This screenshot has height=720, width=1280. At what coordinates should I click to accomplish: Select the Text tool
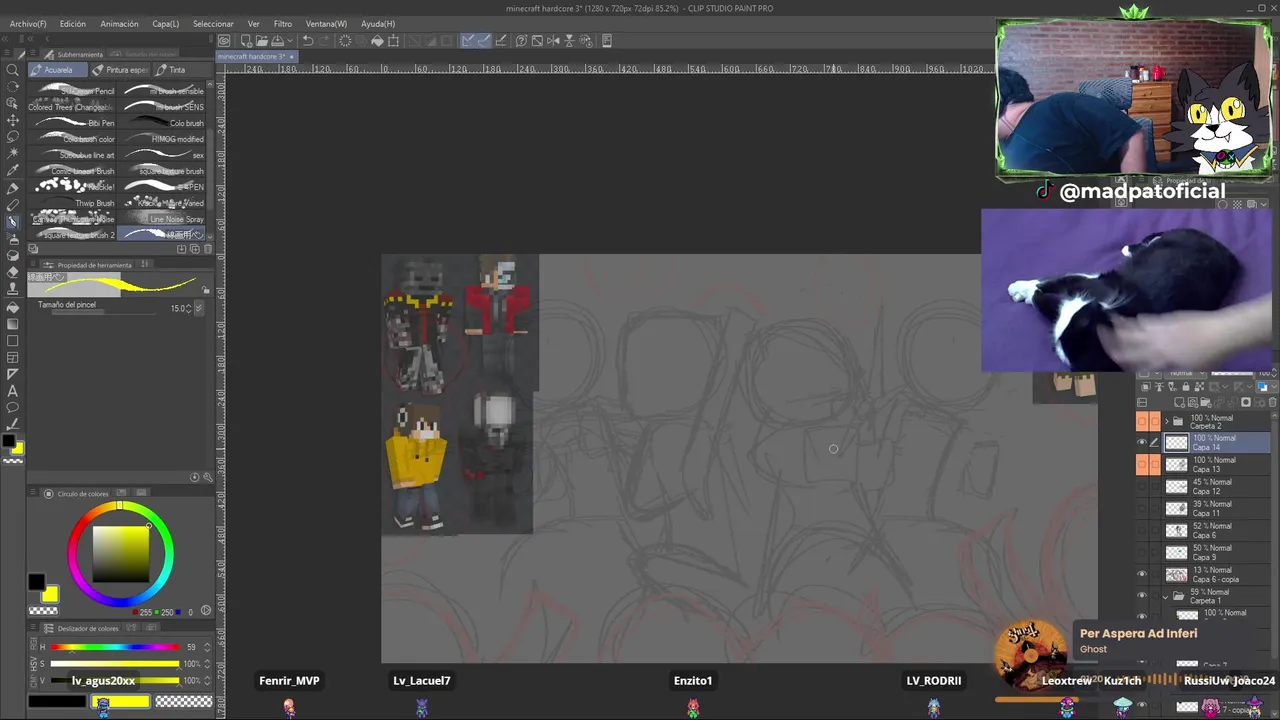click(13, 391)
